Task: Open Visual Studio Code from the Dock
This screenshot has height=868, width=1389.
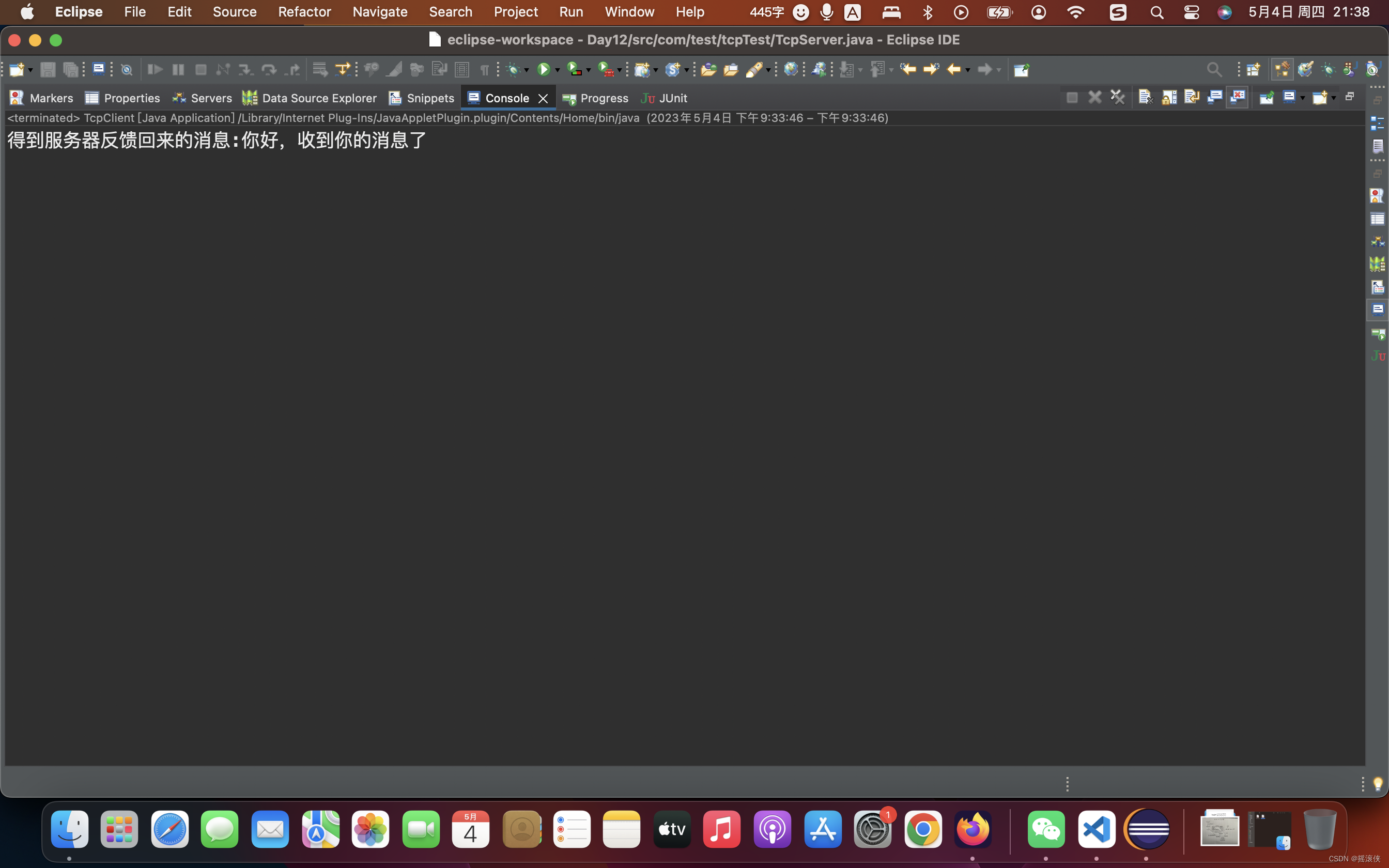Action: pyautogui.click(x=1097, y=829)
